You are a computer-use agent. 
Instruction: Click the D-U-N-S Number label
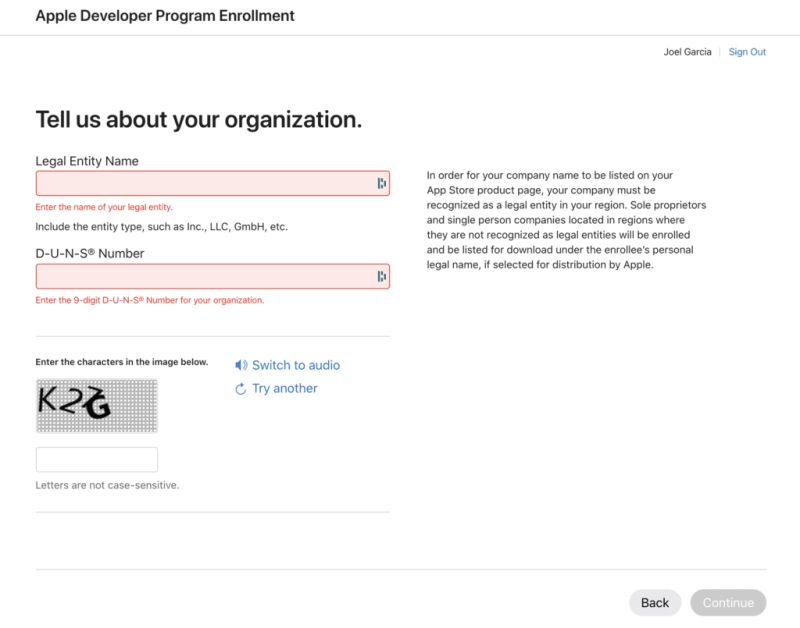click(x=88, y=253)
